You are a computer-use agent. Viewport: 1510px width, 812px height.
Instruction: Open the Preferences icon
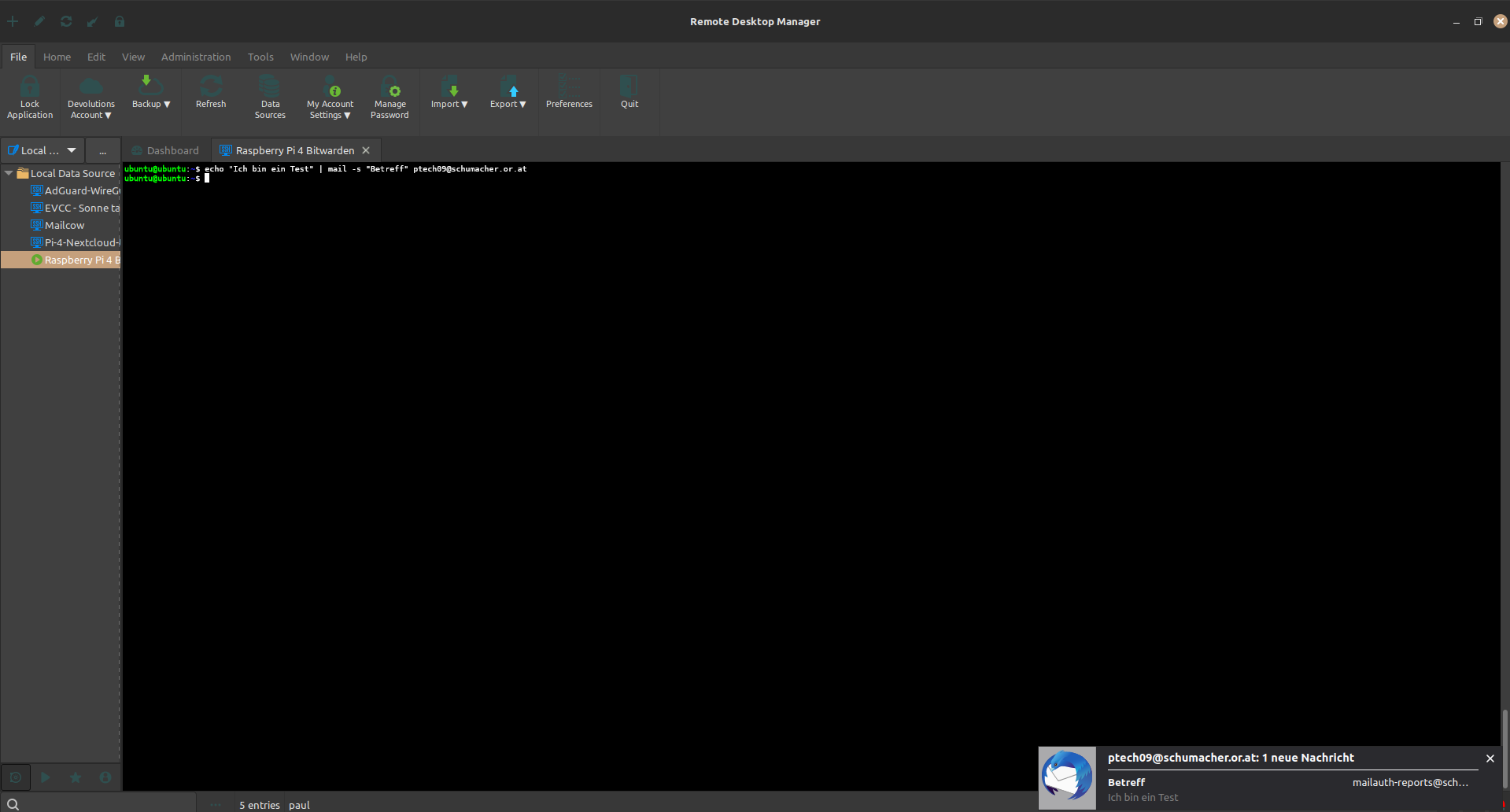pyautogui.click(x=569, y=87)
